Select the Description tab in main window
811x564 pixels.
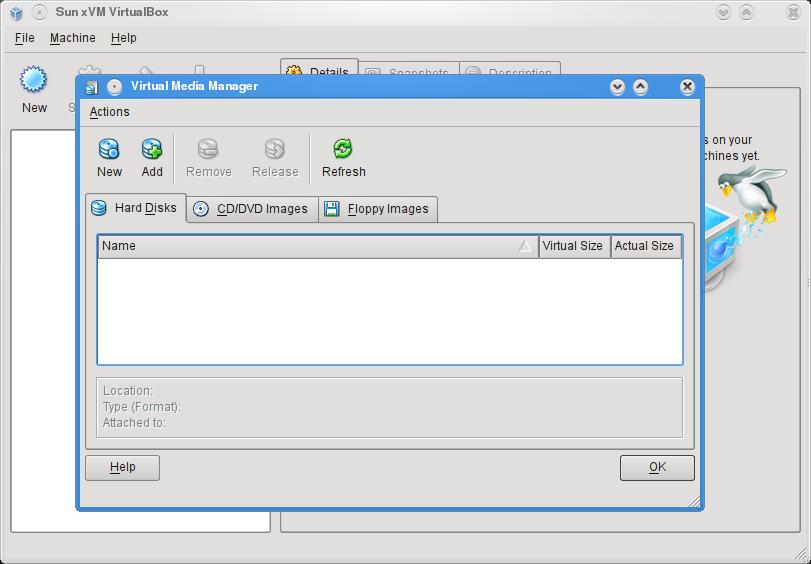click(x=510, y=70)
